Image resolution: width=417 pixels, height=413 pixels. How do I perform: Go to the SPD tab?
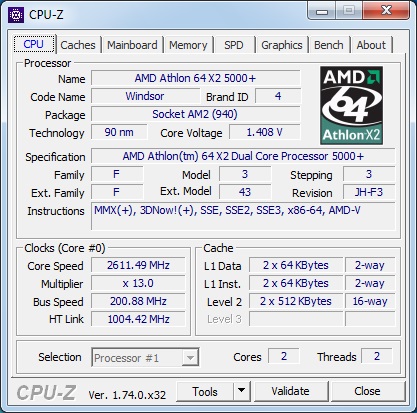pyautogui.click(x=233, y=45)
